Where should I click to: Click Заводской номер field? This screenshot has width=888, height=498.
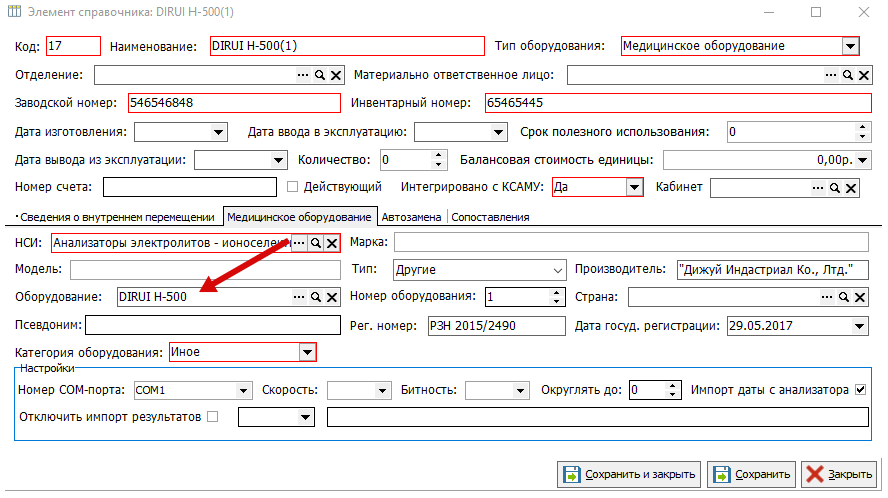point(234,103)
